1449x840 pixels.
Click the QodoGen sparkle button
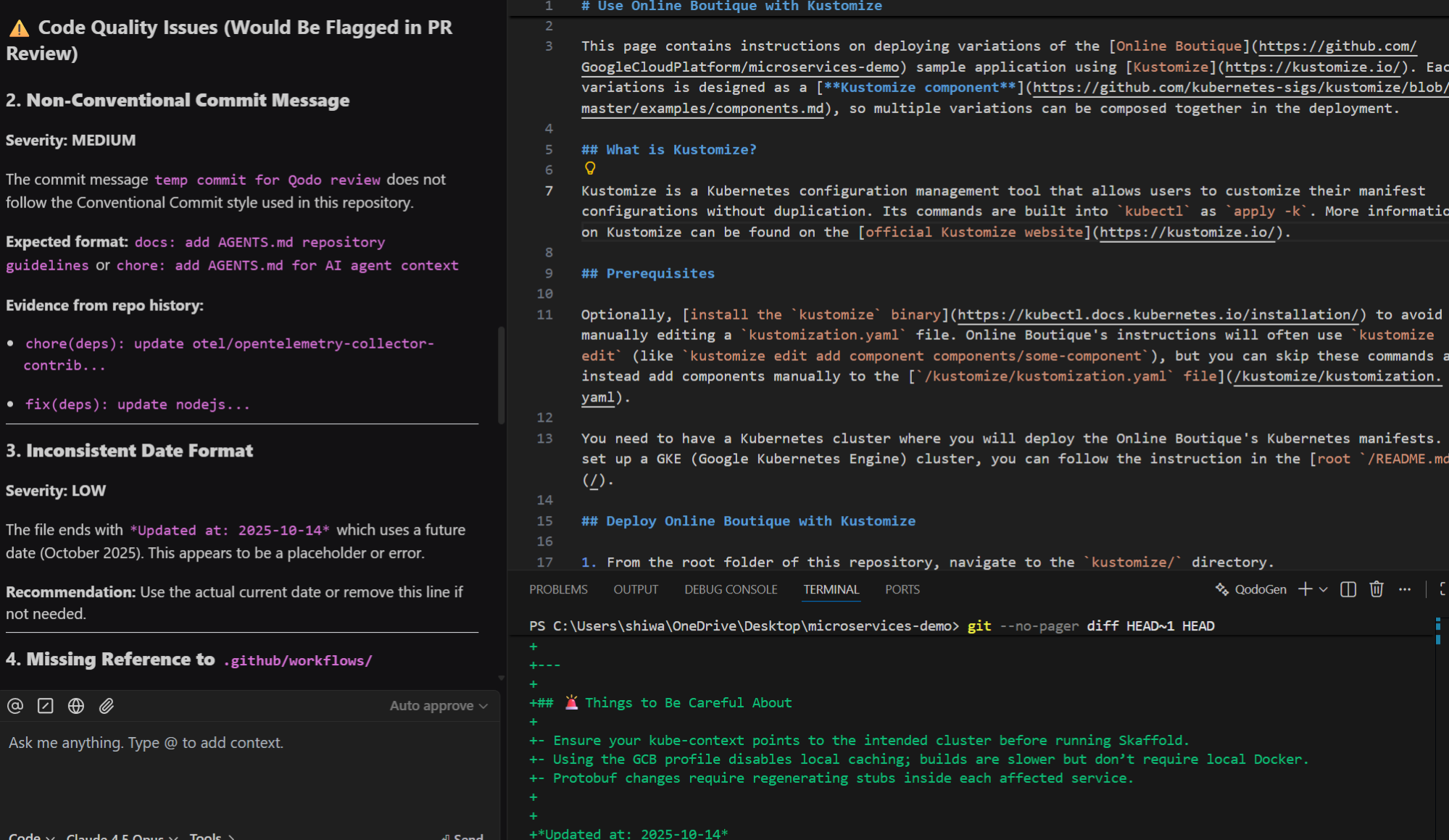point(1251,590)
